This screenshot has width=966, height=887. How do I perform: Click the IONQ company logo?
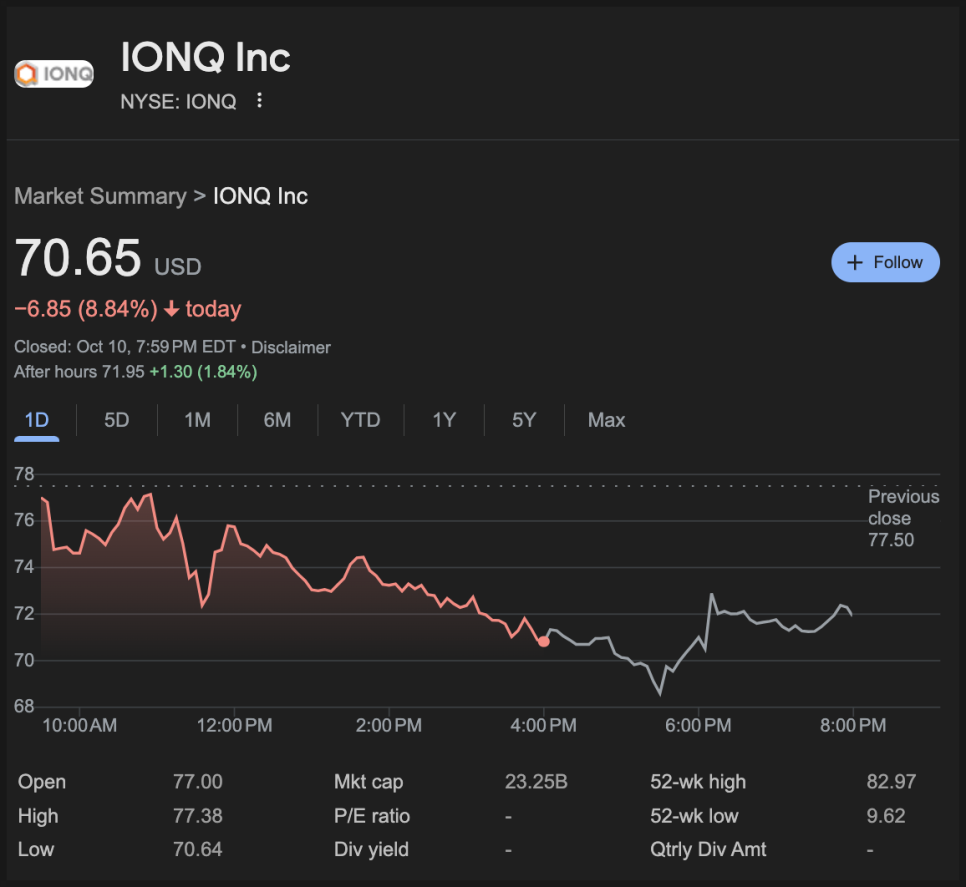tap(54, 73)
